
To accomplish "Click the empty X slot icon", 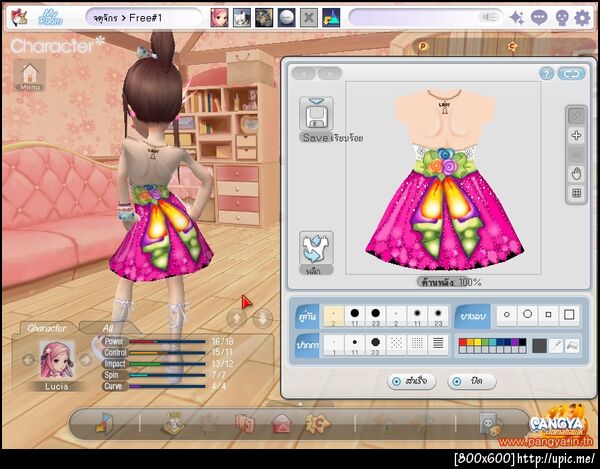I will (x=309, y=18).
